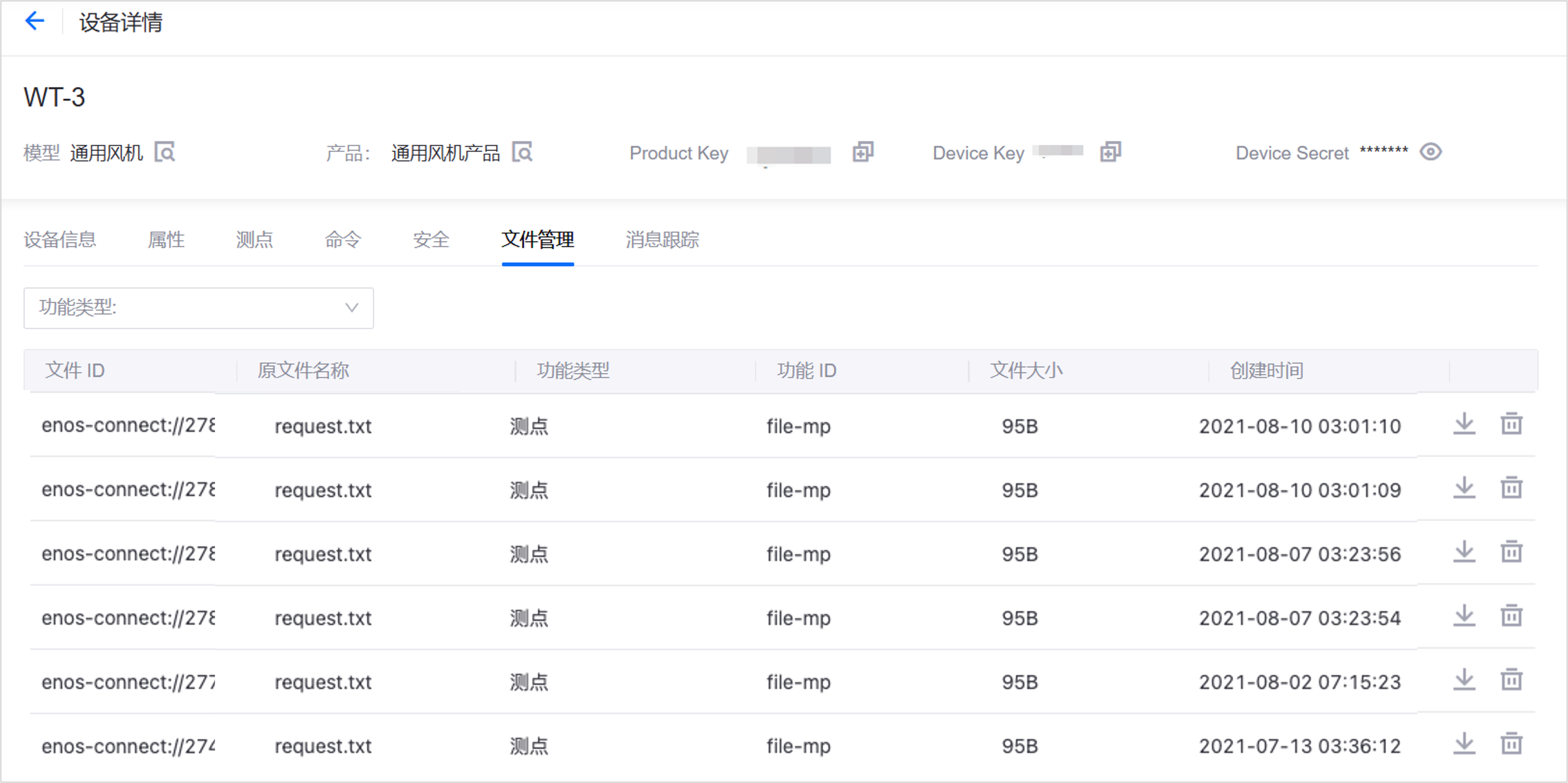Viewport: 1568px width, 783px height.
Task: Download the file created 2021-08-10 03:01:10
Action: pyautogui.click(x=1464, y=424)
